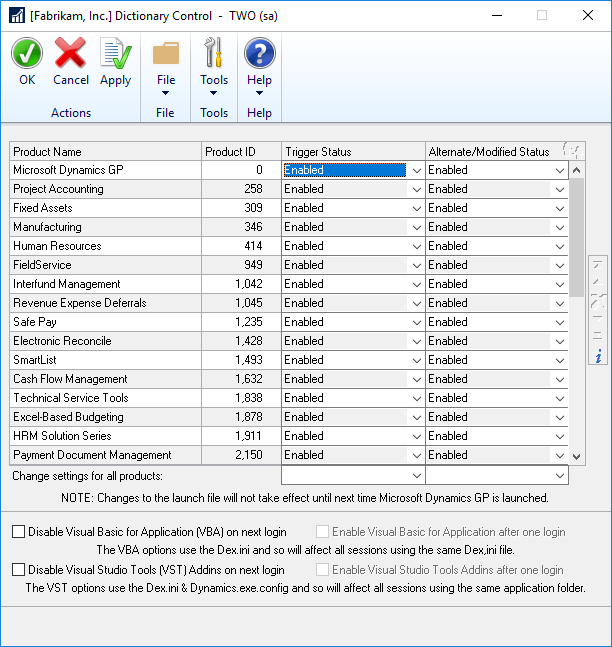Viewport: 612px width, 647px height.
Task: Open Trigger Status dropdown for Microsoft Dynamics GP
Action: 416,170
